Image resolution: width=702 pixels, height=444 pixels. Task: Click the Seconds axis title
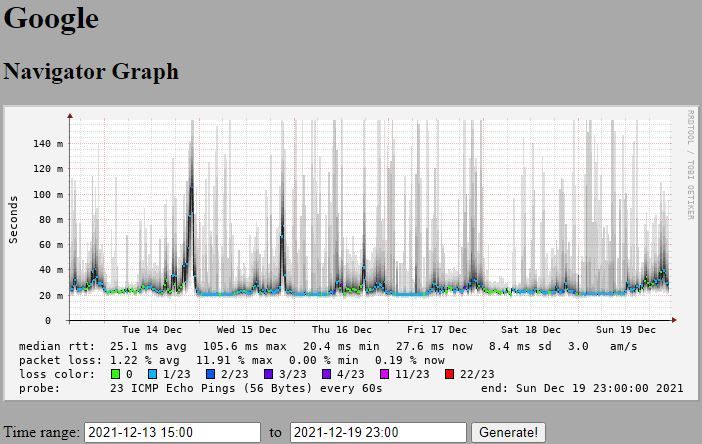tap(13, 219)
